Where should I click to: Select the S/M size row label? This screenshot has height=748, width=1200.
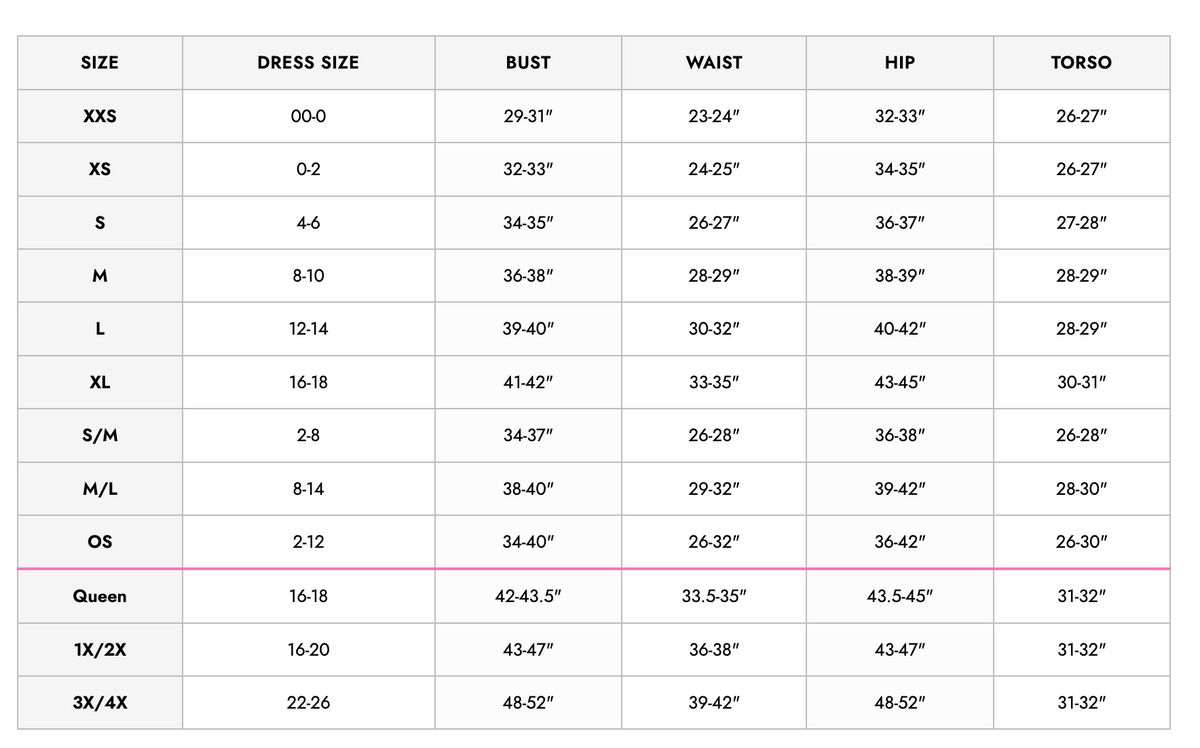click(100, 436)
